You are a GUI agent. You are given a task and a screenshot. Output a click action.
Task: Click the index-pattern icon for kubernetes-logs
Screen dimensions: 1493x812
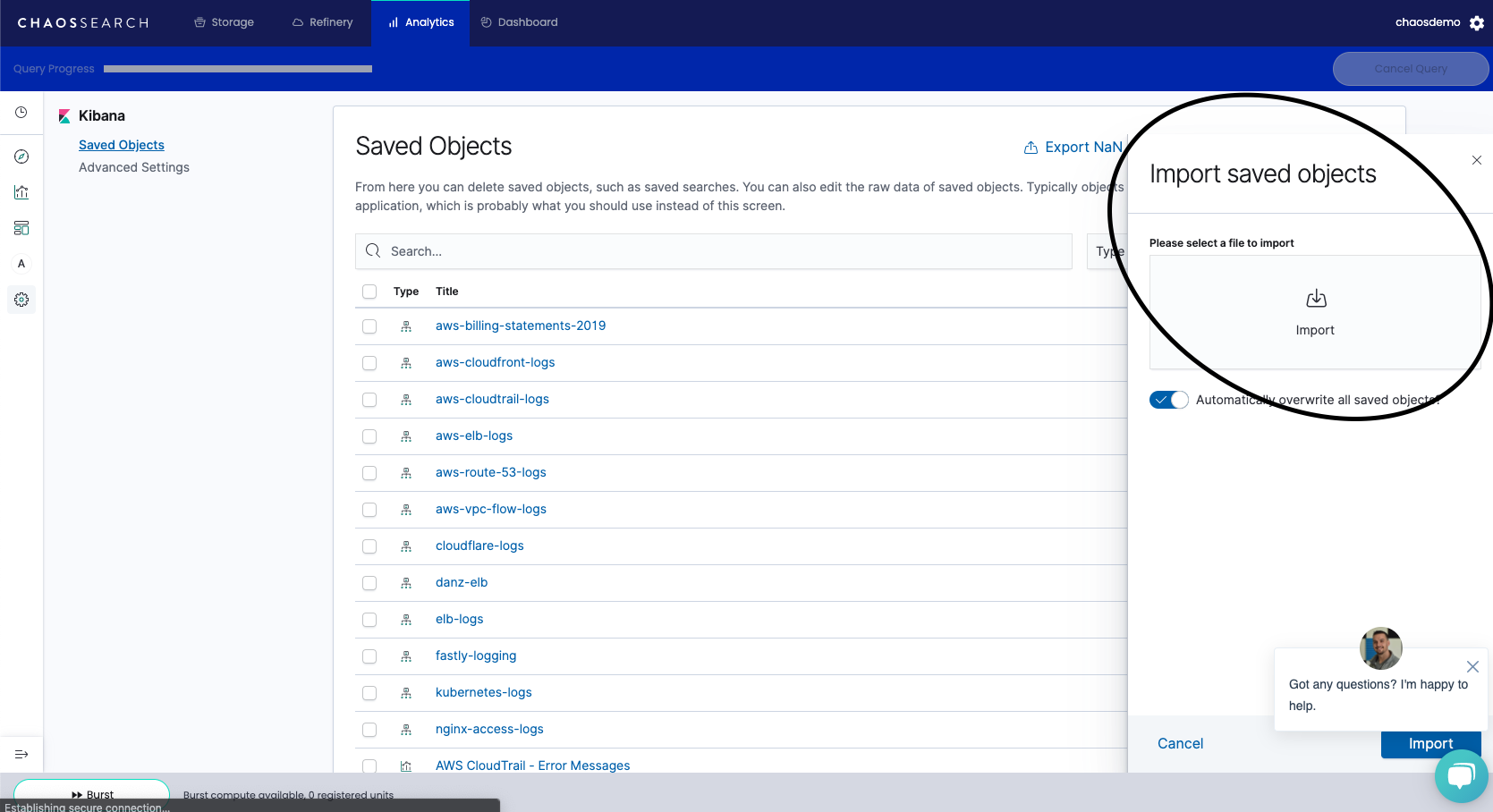pyautogui.click(x=406, y=693)
